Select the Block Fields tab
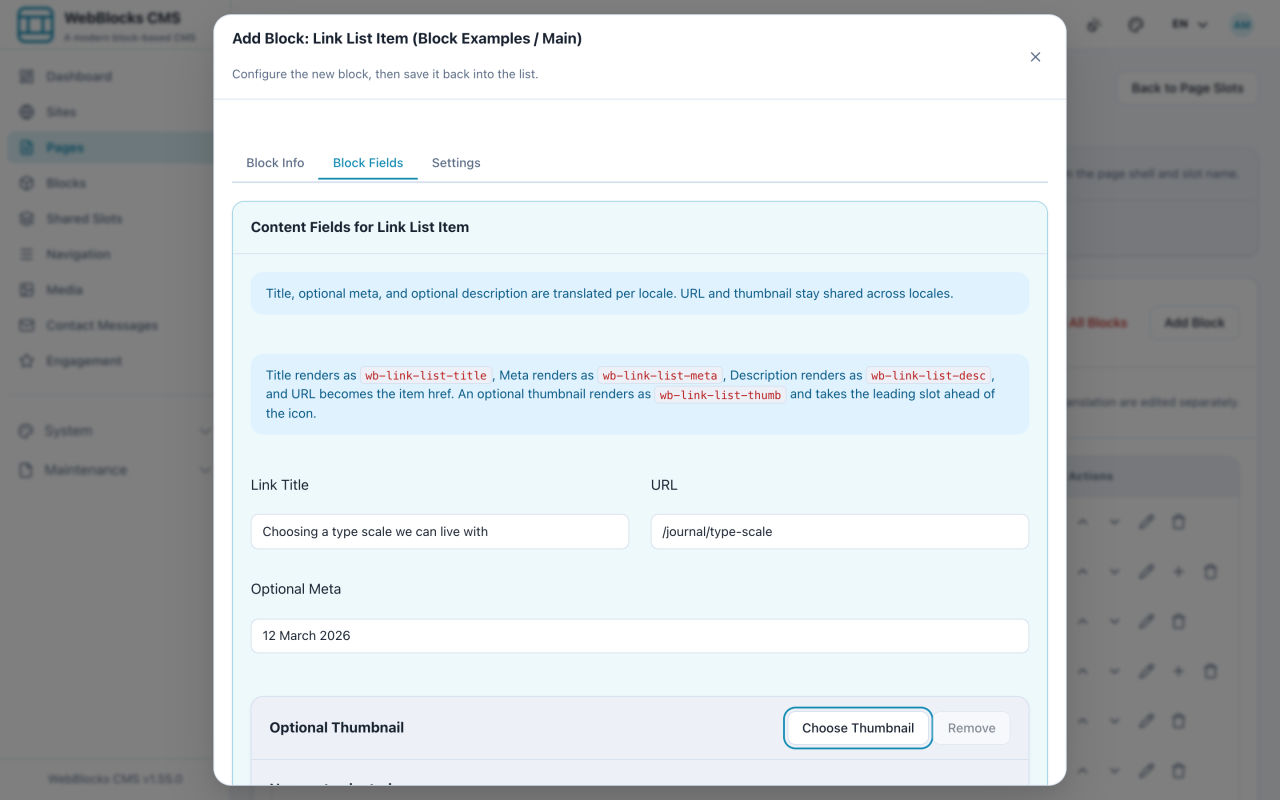1280x800 pixels. 368,163
